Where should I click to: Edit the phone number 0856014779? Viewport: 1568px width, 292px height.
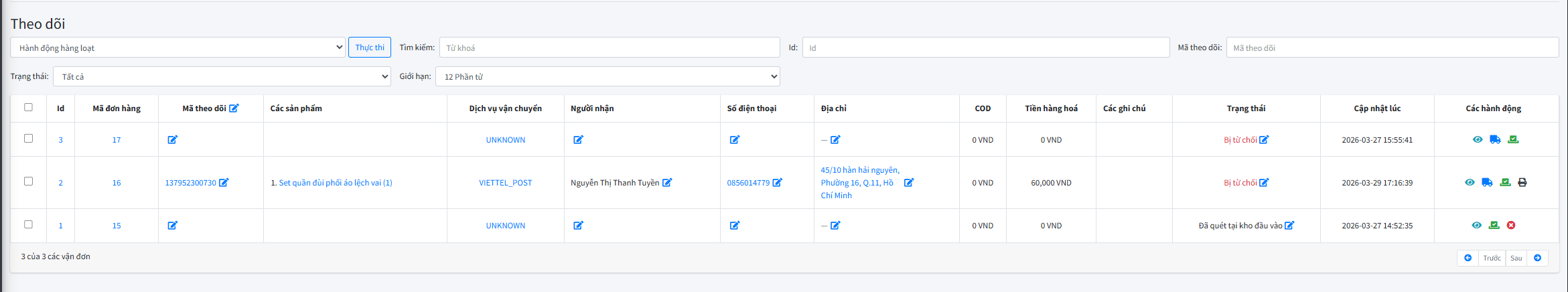pyautogui.click(x=778, y=183)
